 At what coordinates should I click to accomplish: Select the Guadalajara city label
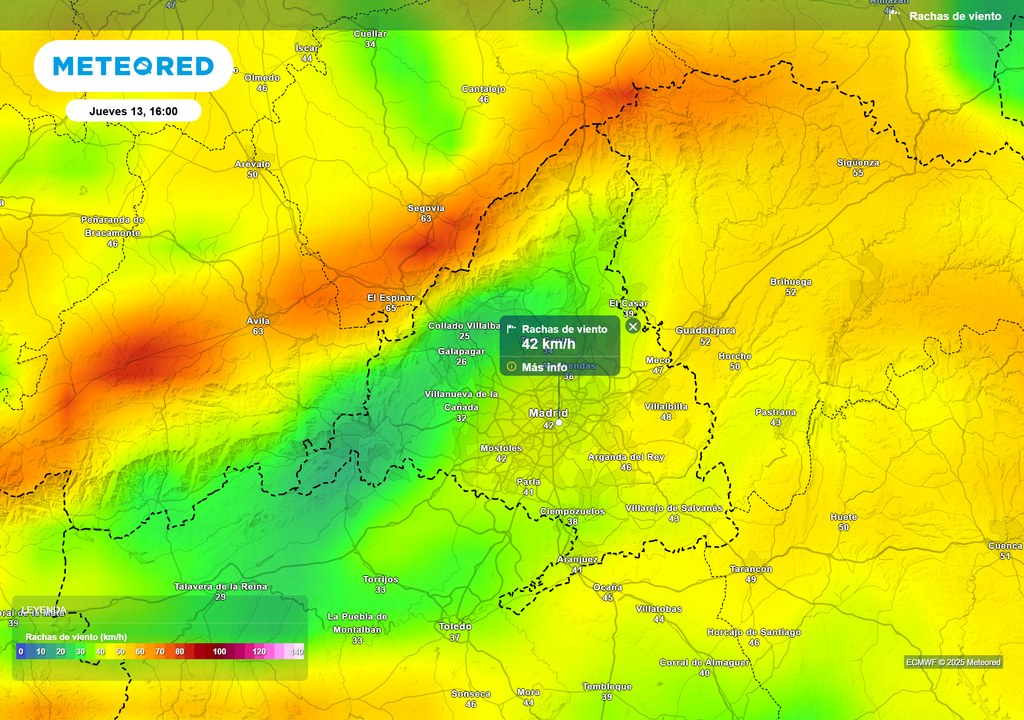pyautogui.click(x=705, y=330)
